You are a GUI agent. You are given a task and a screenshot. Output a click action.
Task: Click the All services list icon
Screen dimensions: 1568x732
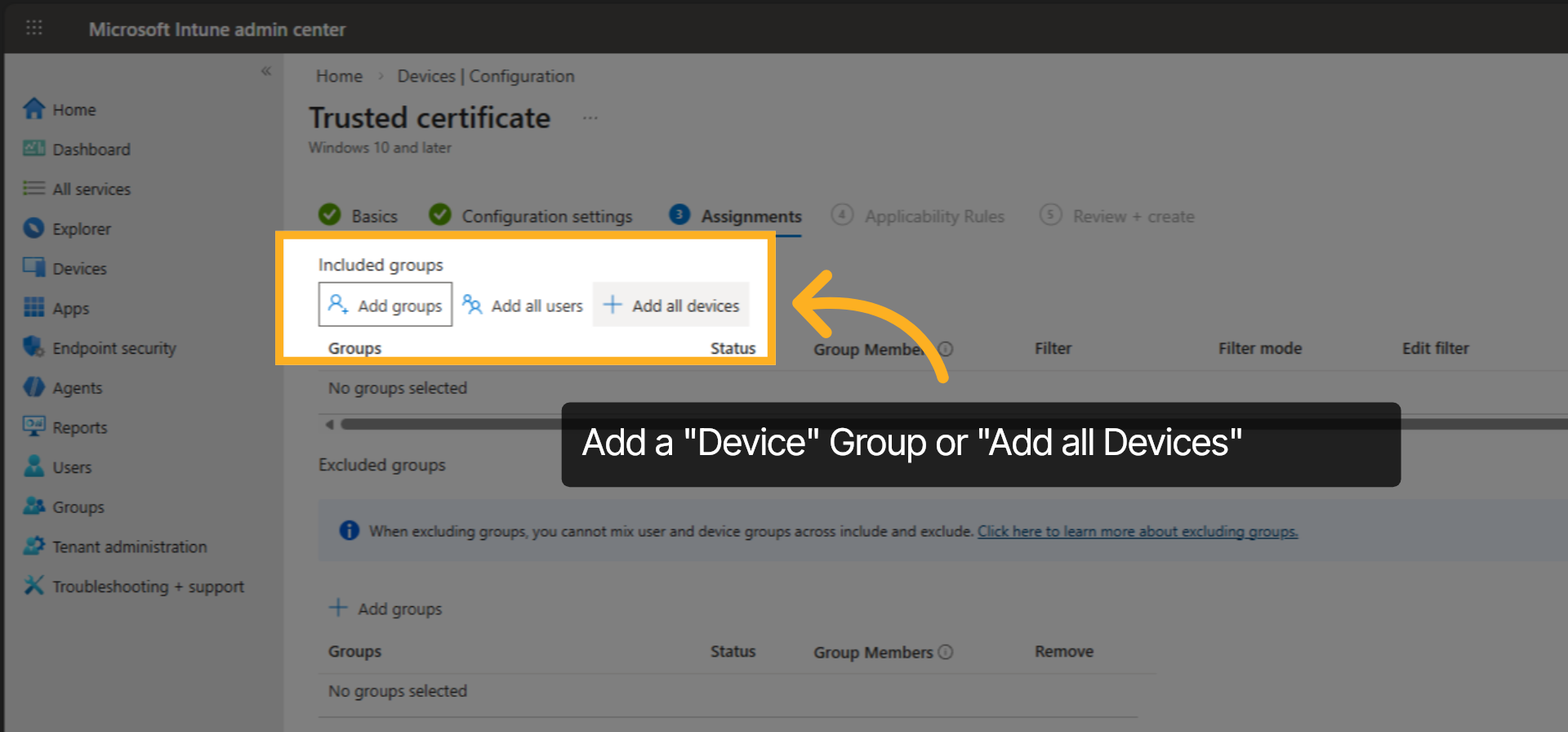tap(33, 188)
